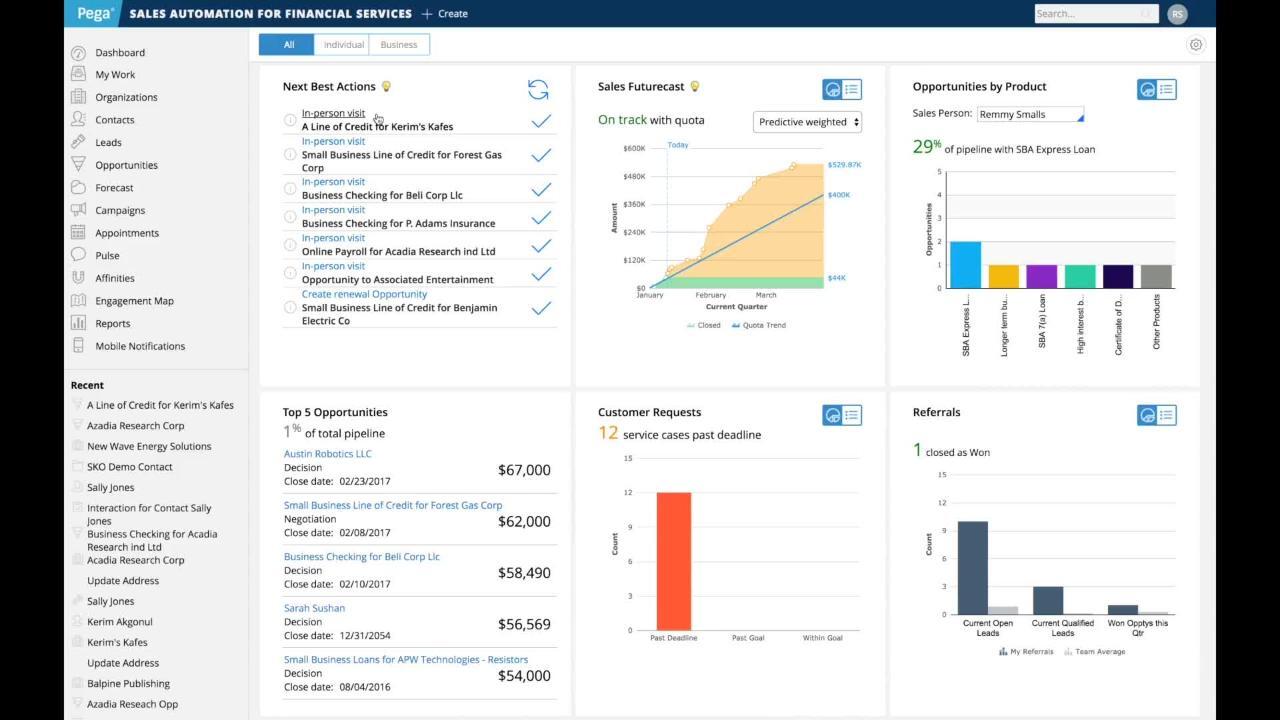Click into the Search field
Image resolution: width=1280 pixels, height=720 pixels.
1085,14
